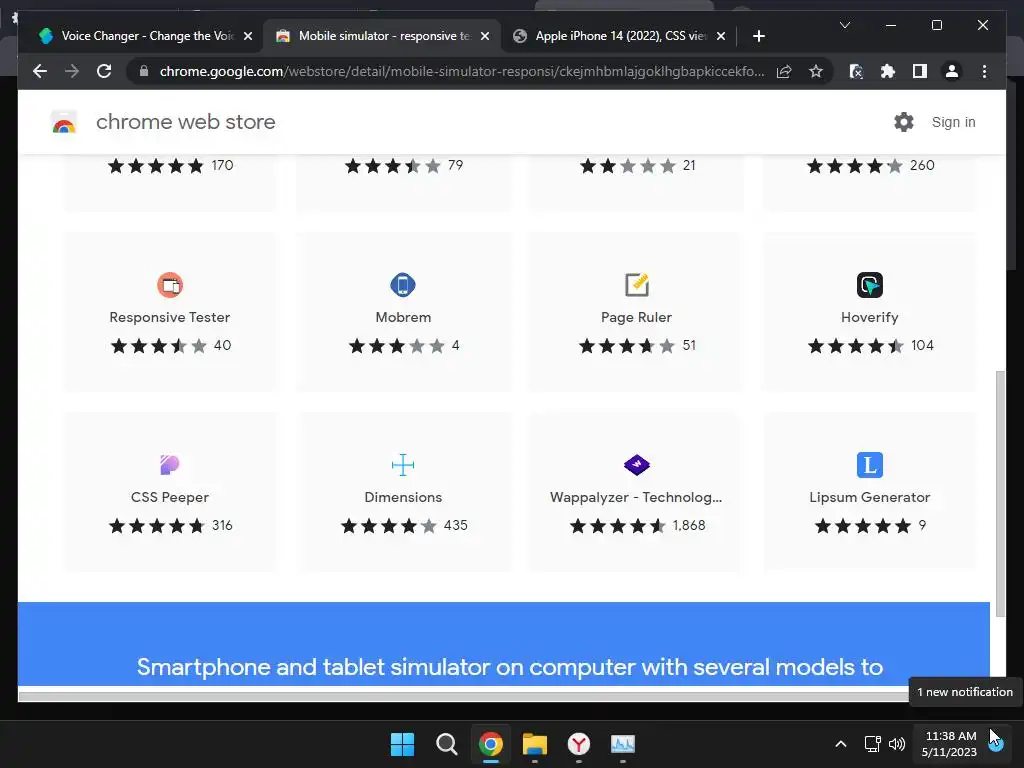Open the Extensions puzzle menu
Screen dimensions: 1024x768
point(888,71)
